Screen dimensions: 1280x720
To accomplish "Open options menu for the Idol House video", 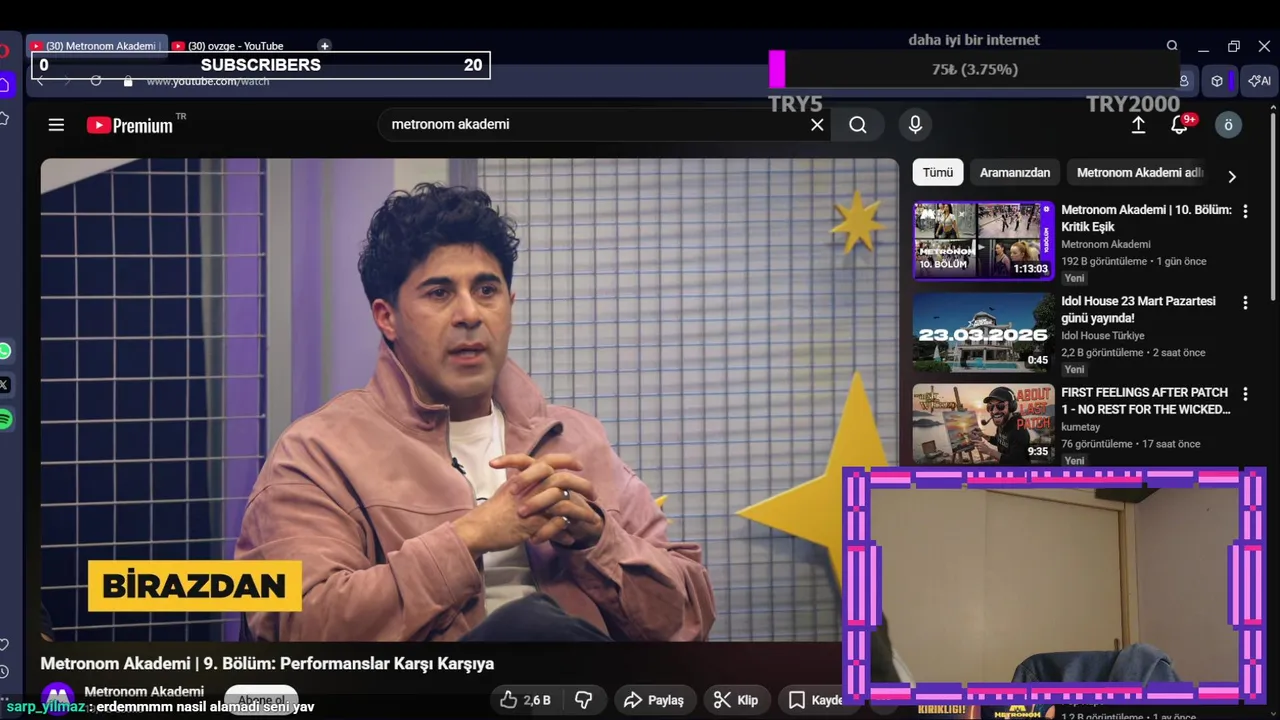I will (x=1245, y=302).
